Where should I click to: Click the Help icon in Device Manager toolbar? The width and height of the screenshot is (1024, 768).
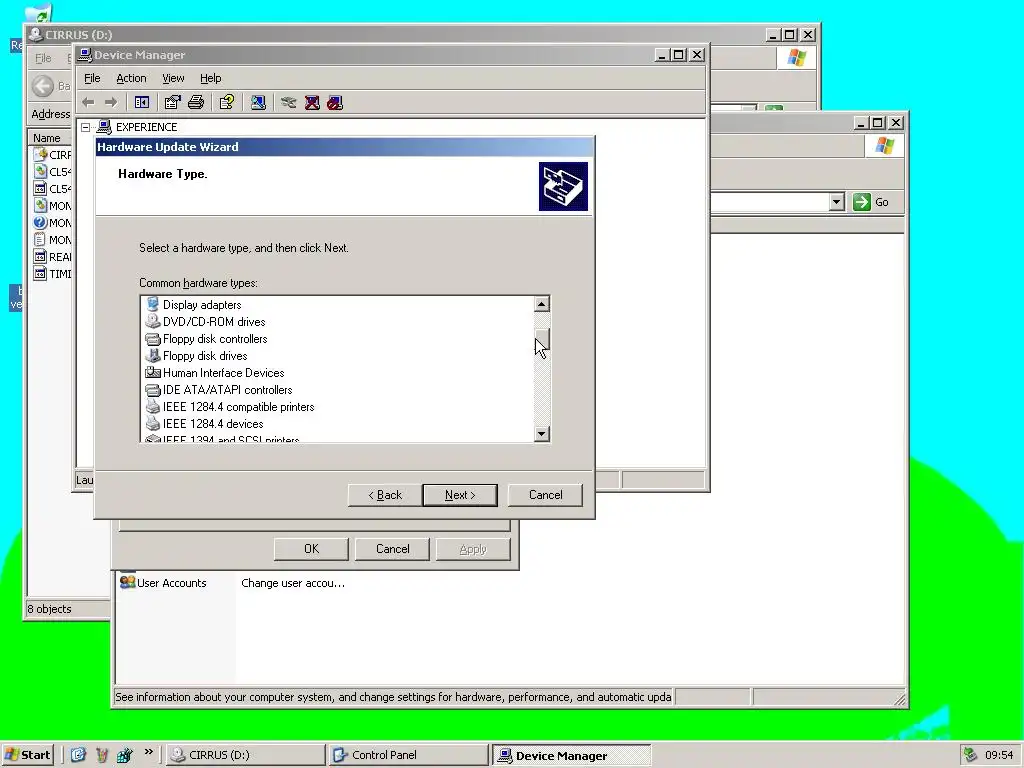(x=227, y=103)
